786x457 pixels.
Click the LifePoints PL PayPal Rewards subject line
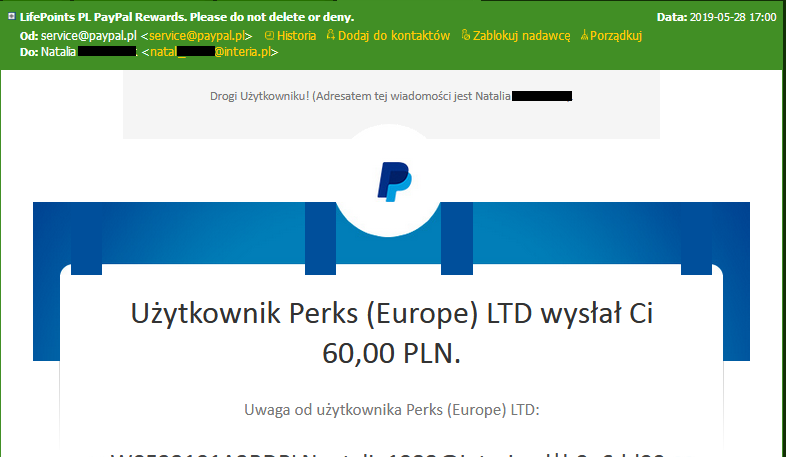coord(186,17)
